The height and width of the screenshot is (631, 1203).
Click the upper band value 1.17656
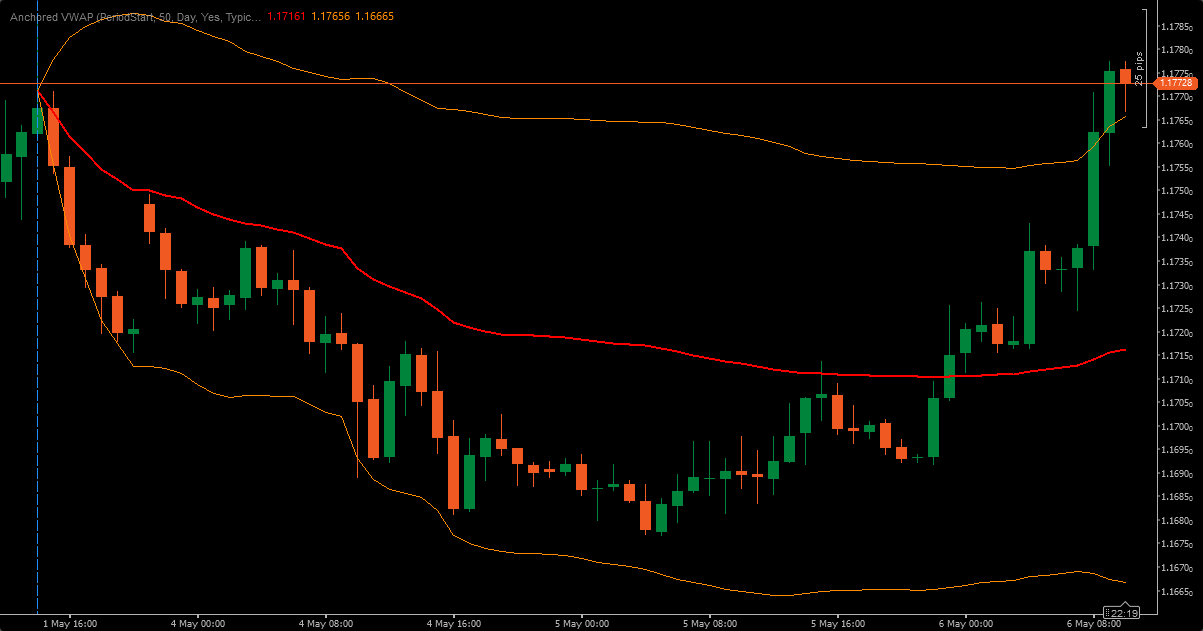click(x=331, y=17)
